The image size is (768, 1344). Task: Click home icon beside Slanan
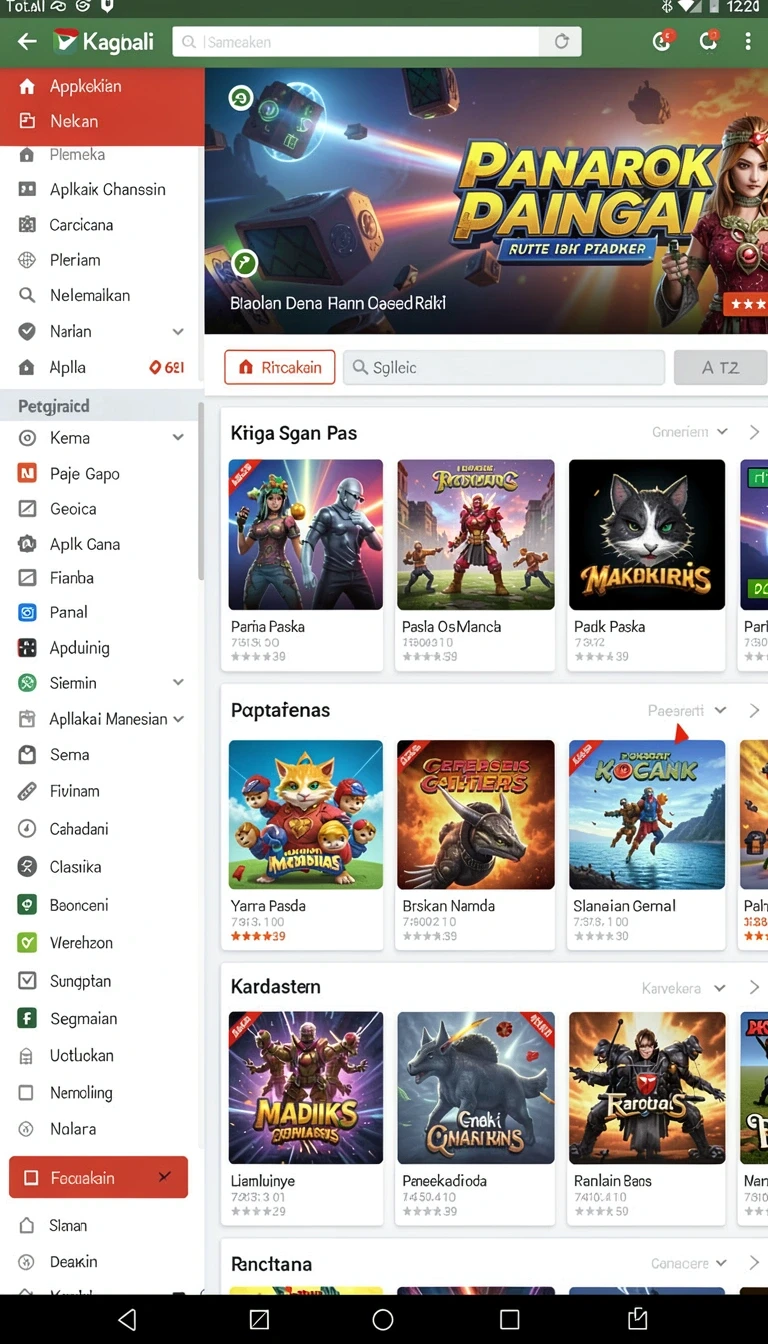pos(27,1225)
